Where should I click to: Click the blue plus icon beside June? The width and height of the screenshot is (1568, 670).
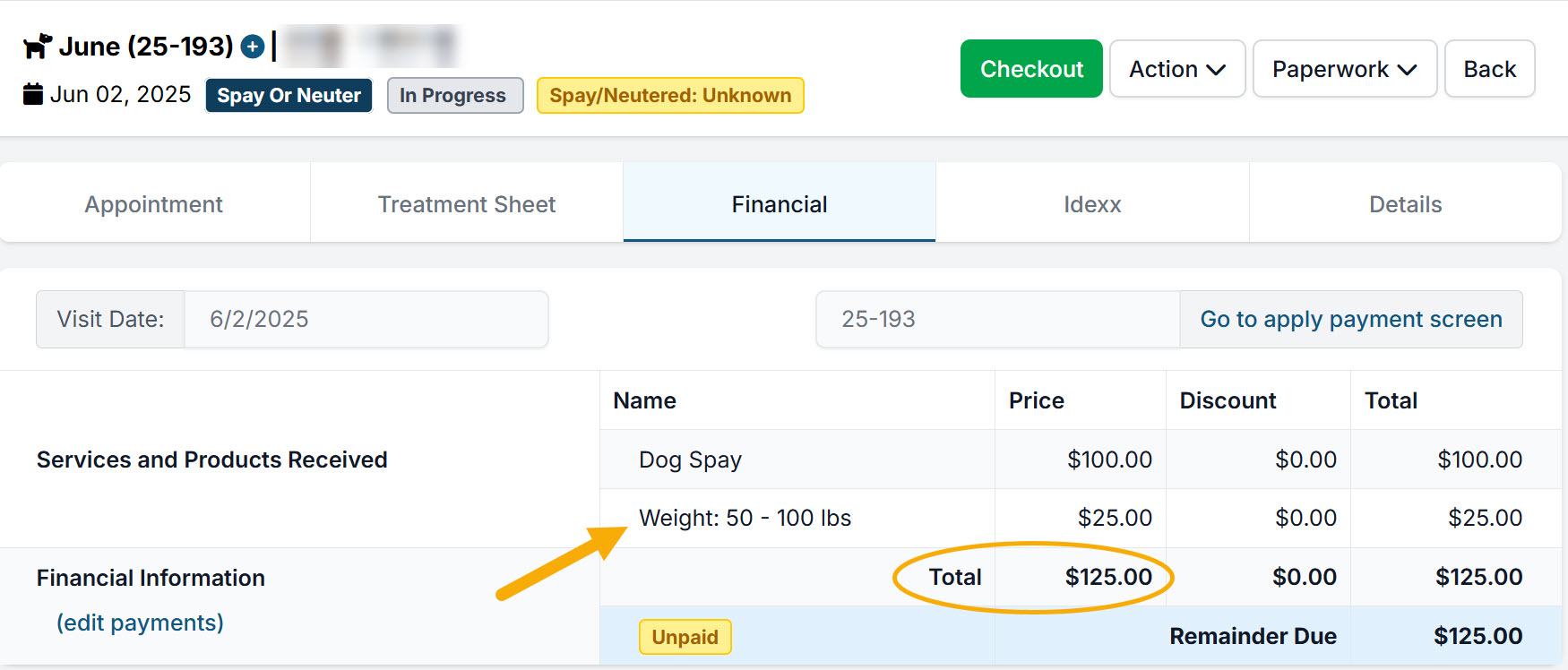254,47
